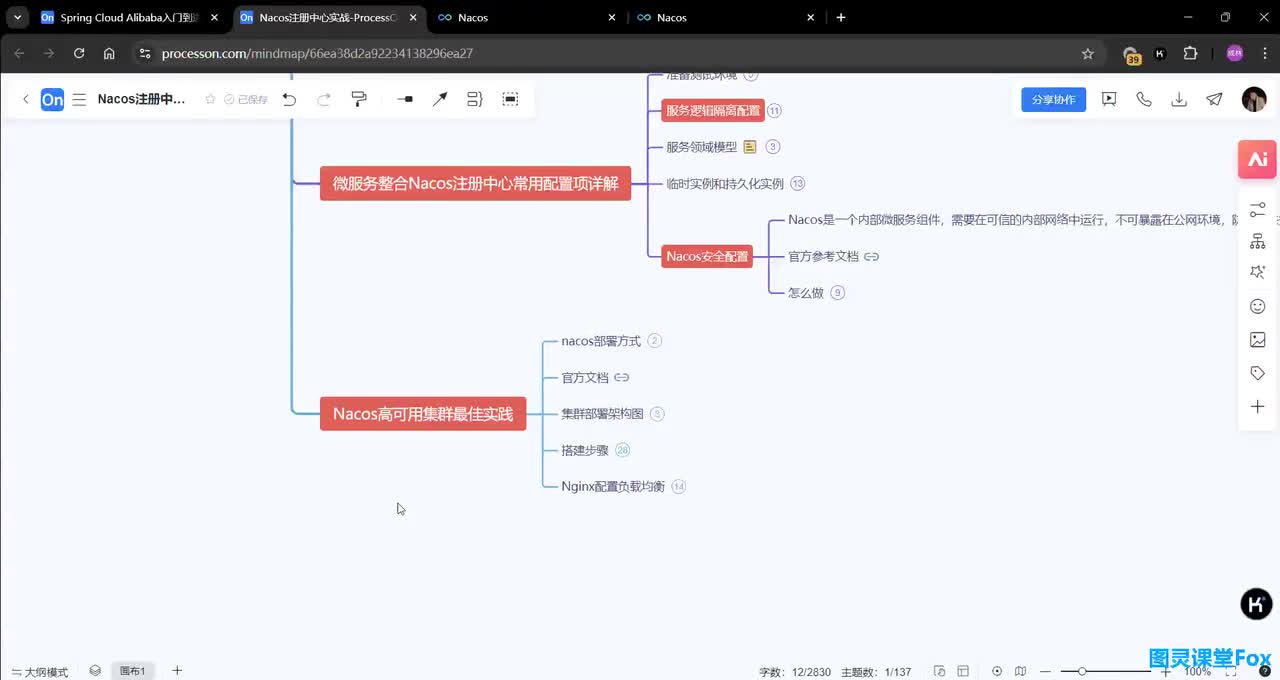Select the 服务逻辑隔离配置 node
The width and height of the screenshot is (1280, 680).
tap(713, 111)
